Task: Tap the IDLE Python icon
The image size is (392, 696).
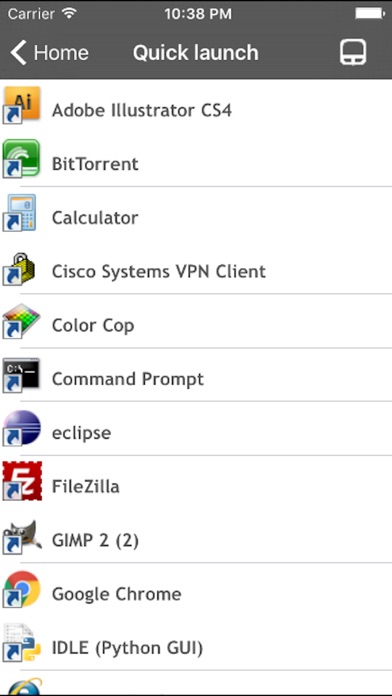Action: point(22,643)
